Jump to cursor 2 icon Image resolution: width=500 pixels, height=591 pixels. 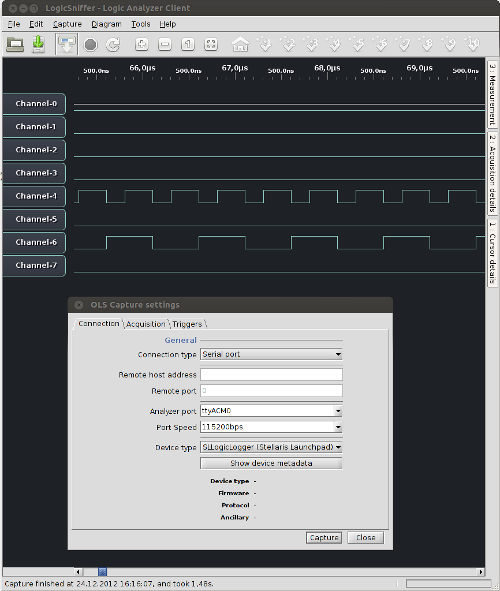[288, 44]
